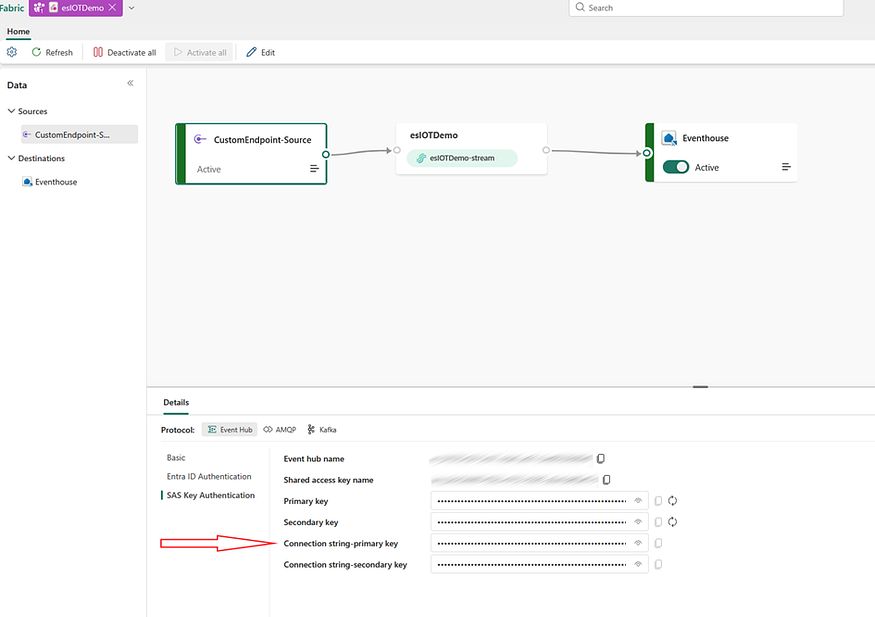Collapse the Destinations tree section
This screenshot has height=617, width=875.
pos(11,158)
